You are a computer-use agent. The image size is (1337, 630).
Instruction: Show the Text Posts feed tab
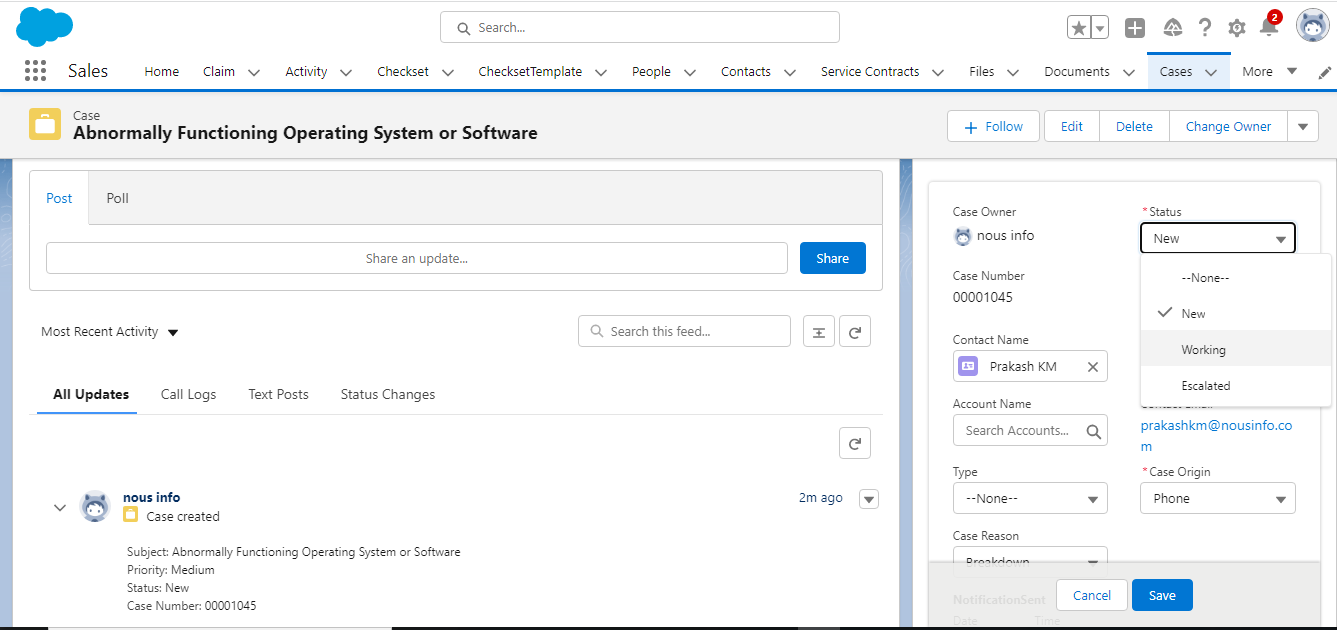[x=278, y=394]
